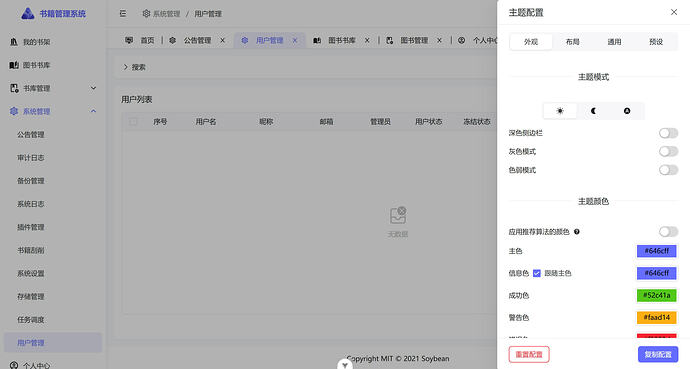Open 系统日志 in the sidebar
The image size is (690, 369).
53,204
